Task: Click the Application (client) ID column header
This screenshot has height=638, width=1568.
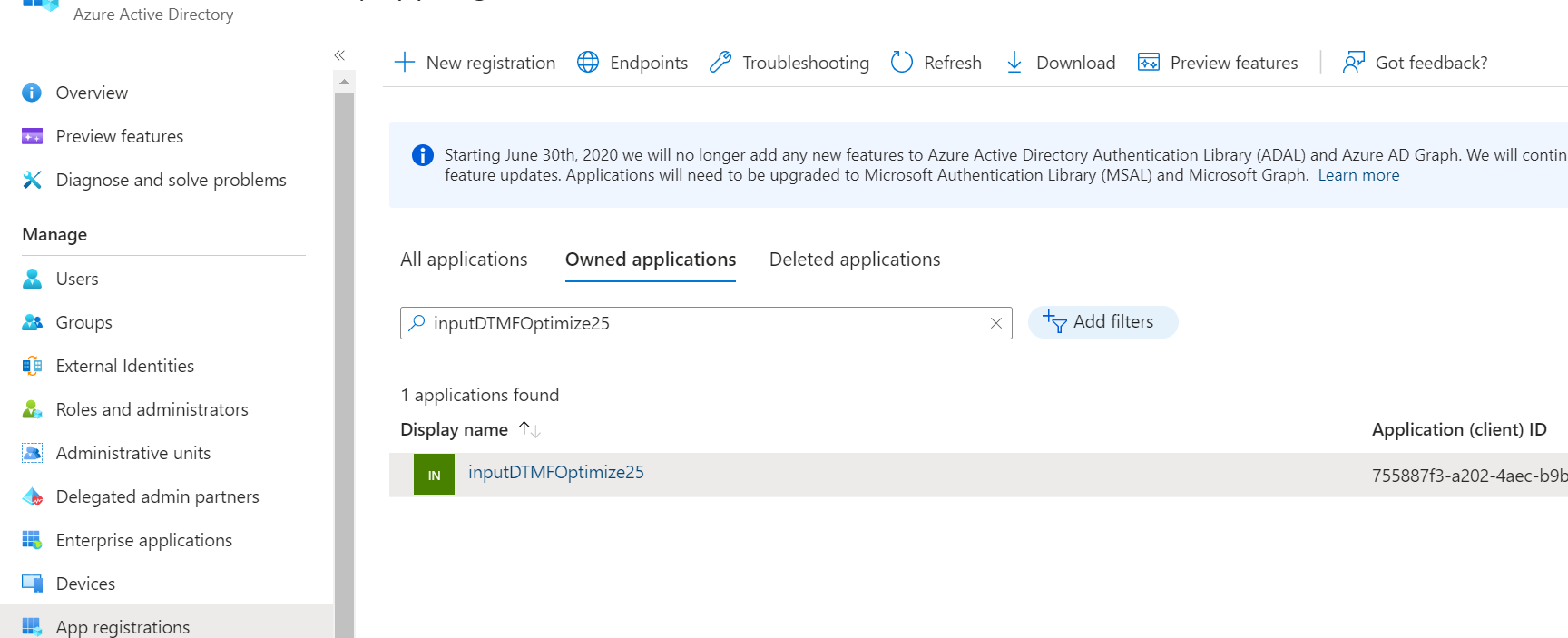Action: [1459, 429]
